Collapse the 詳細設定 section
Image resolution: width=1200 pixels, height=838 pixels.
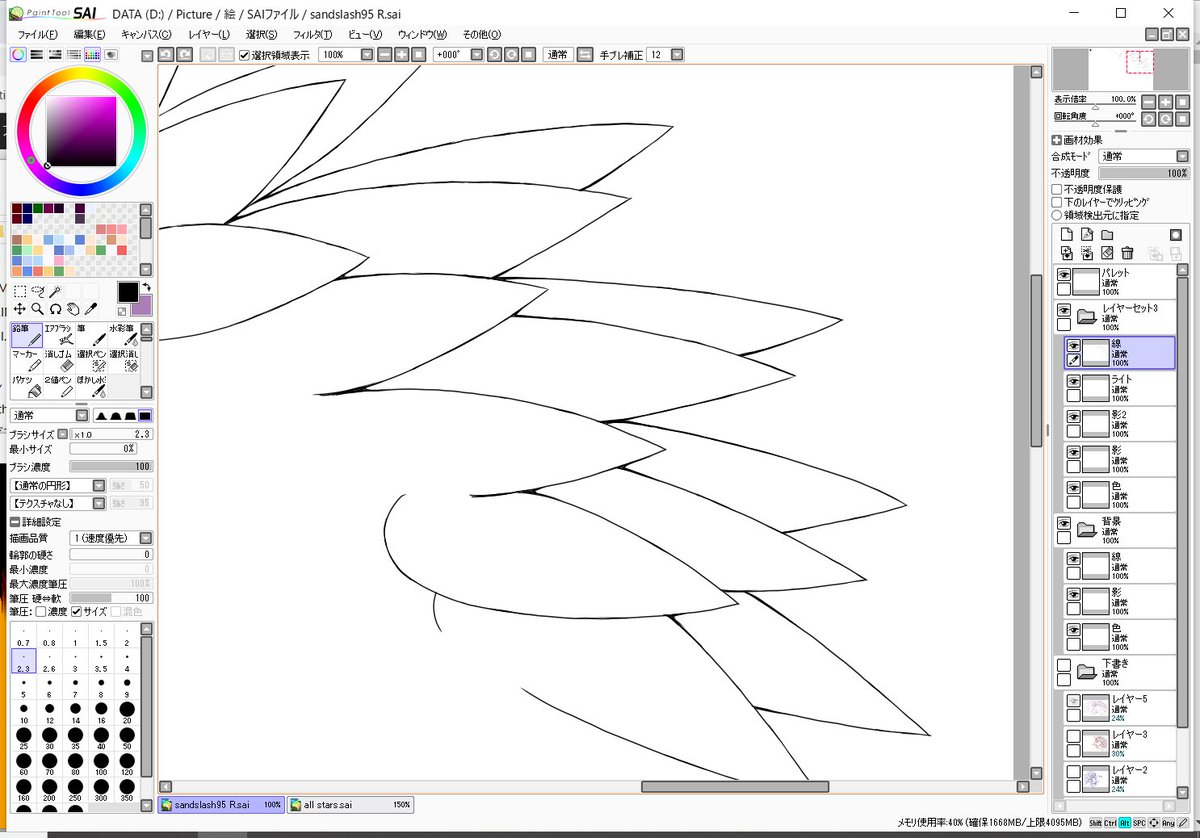coord(14,522)
